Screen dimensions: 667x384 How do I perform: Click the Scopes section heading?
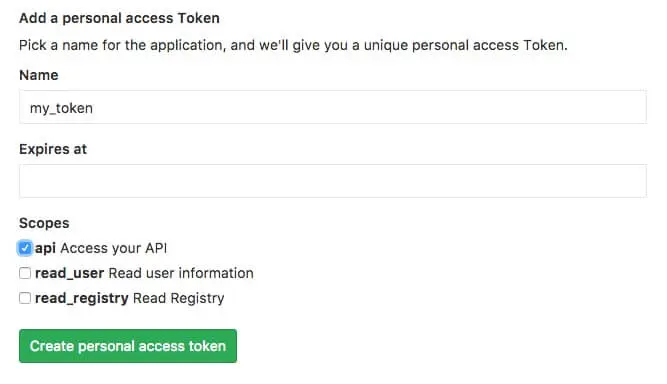tap(44, 223)
